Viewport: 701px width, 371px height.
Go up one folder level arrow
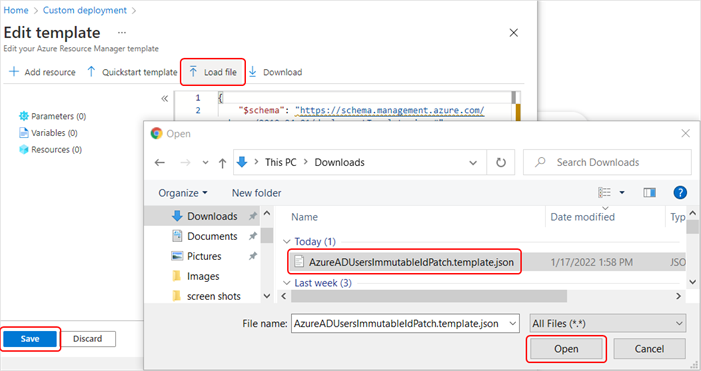pyautogui.click(x=223, y=163)
